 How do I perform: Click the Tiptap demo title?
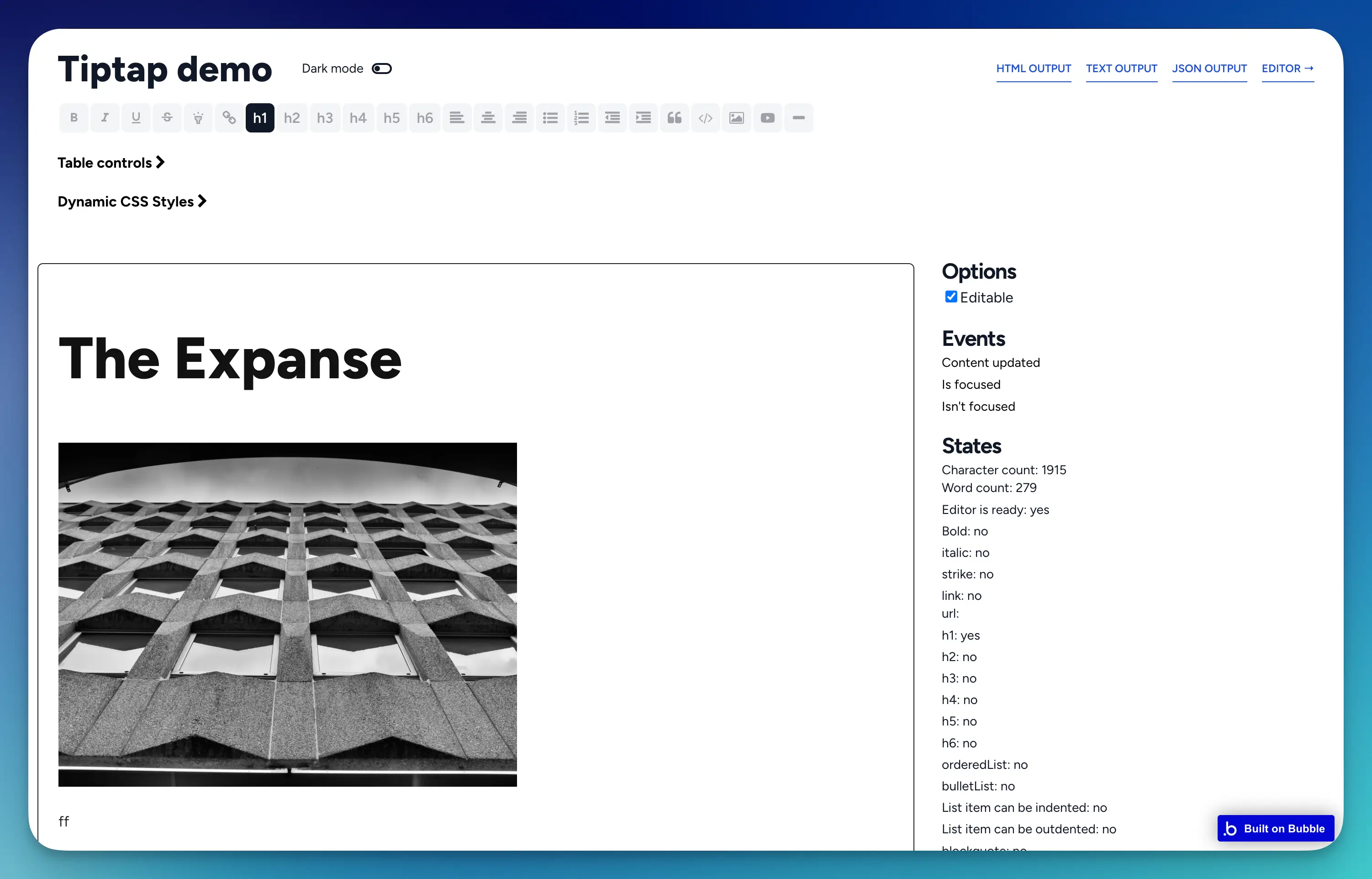(165, 69)
